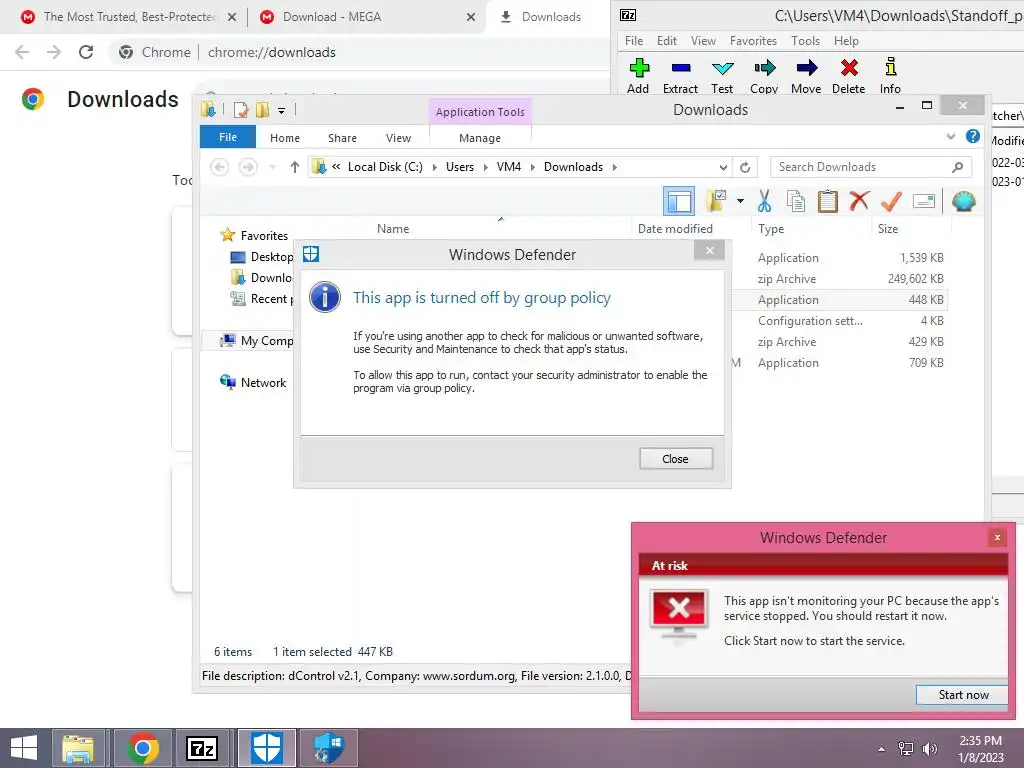Click the folder options icon with checkbox
The width and height of the screenshot is (1024, 768).
(716, 201)
